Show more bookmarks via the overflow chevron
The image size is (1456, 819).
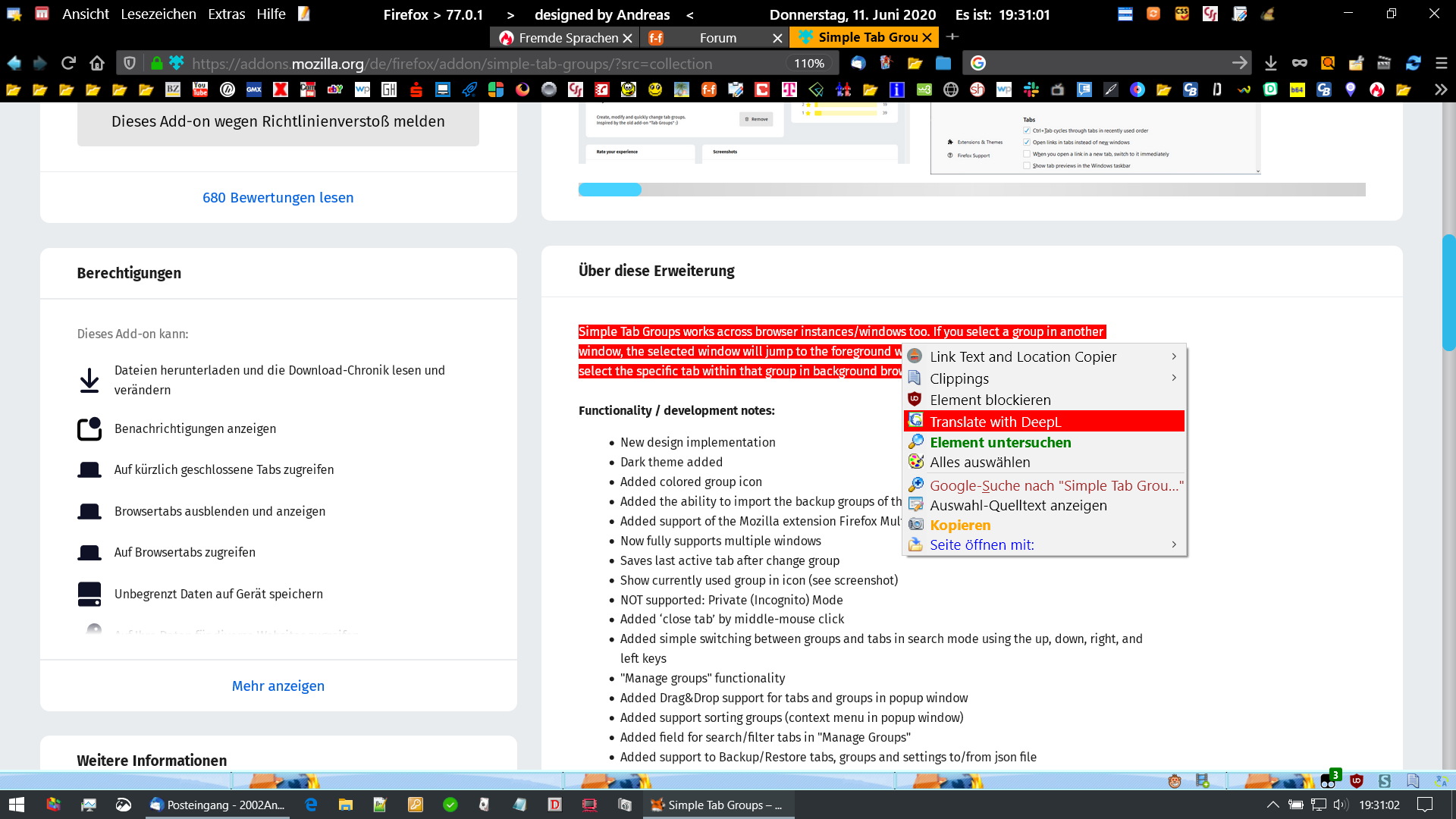pos(1440,89)
